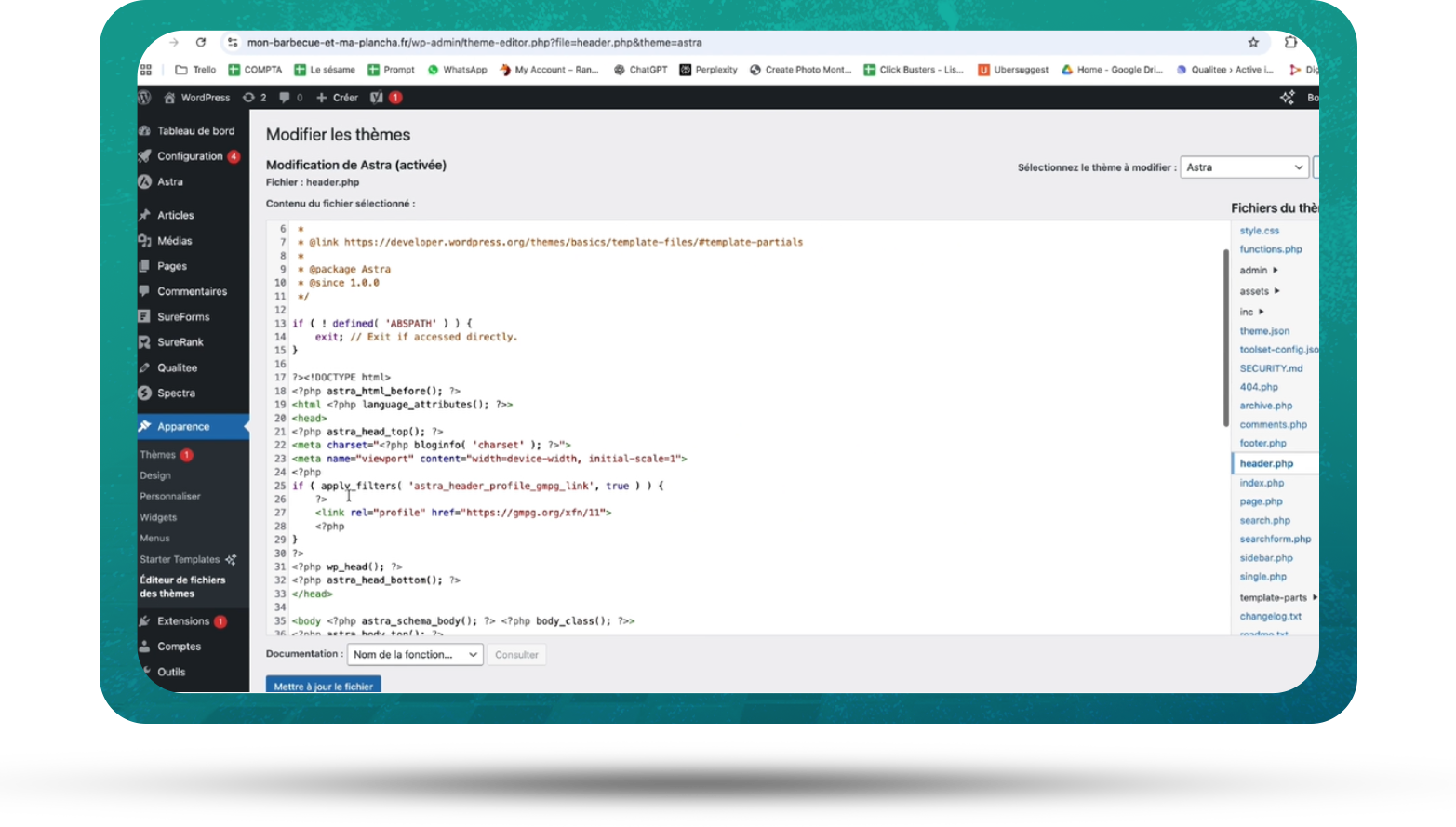The height and width of the screenshot is (827, 1456).
Task: Open the ChatGPT bookmark
Action: (x=640, y=70)
